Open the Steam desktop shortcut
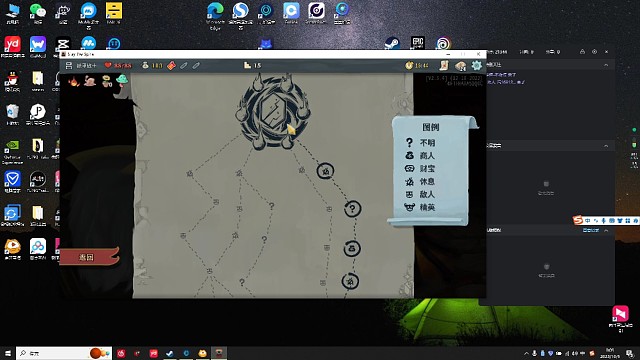Screen dimensions: 640x360 point(392,43)
